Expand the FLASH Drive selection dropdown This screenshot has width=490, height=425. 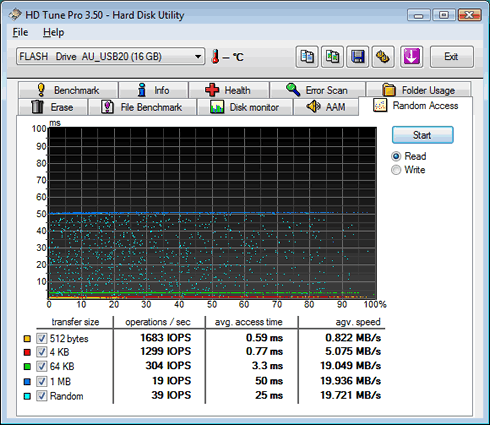198,56
